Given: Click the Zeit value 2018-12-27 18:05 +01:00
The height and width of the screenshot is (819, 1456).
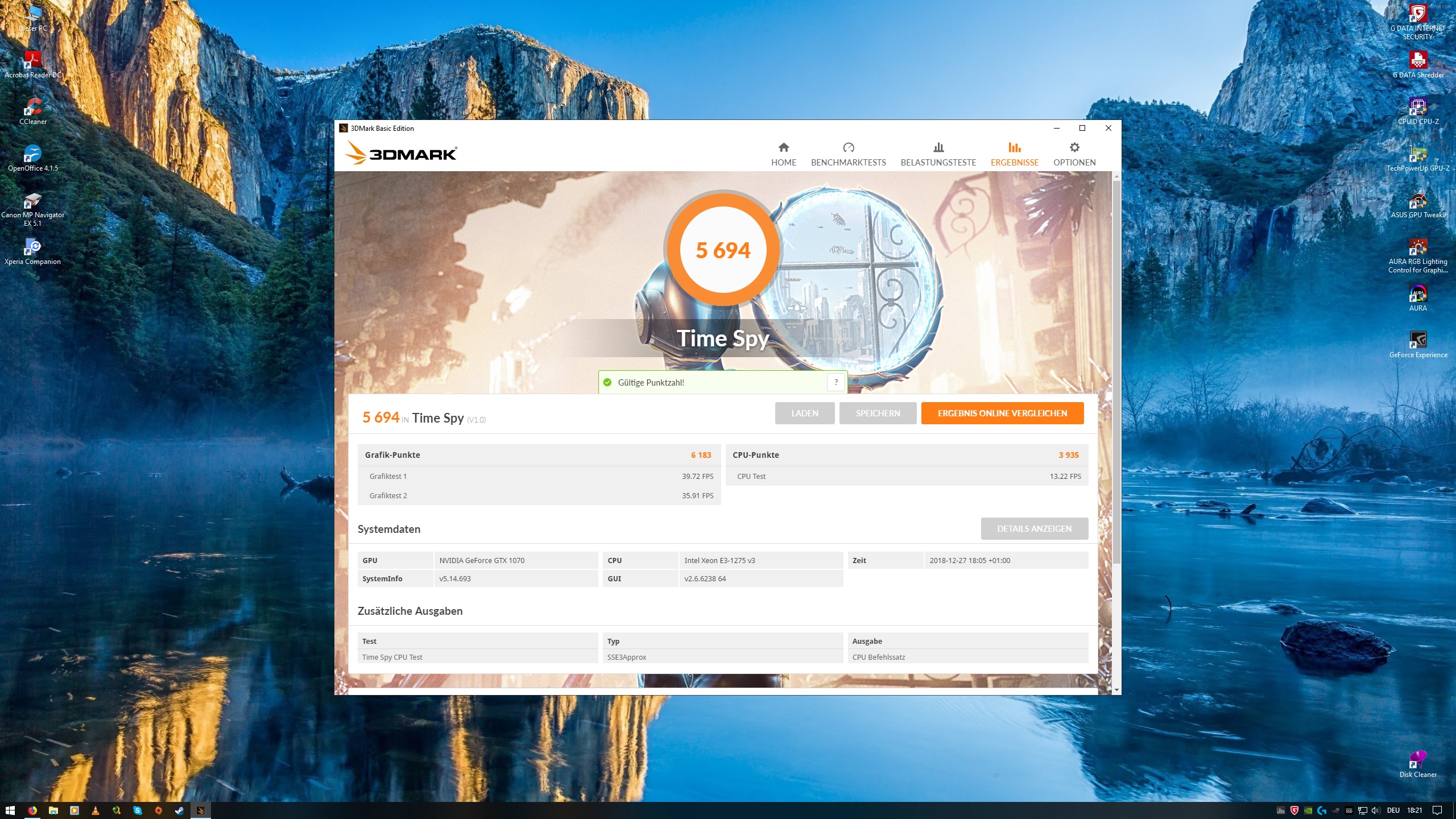Looking at the screenshot, I should pos(970,560).
